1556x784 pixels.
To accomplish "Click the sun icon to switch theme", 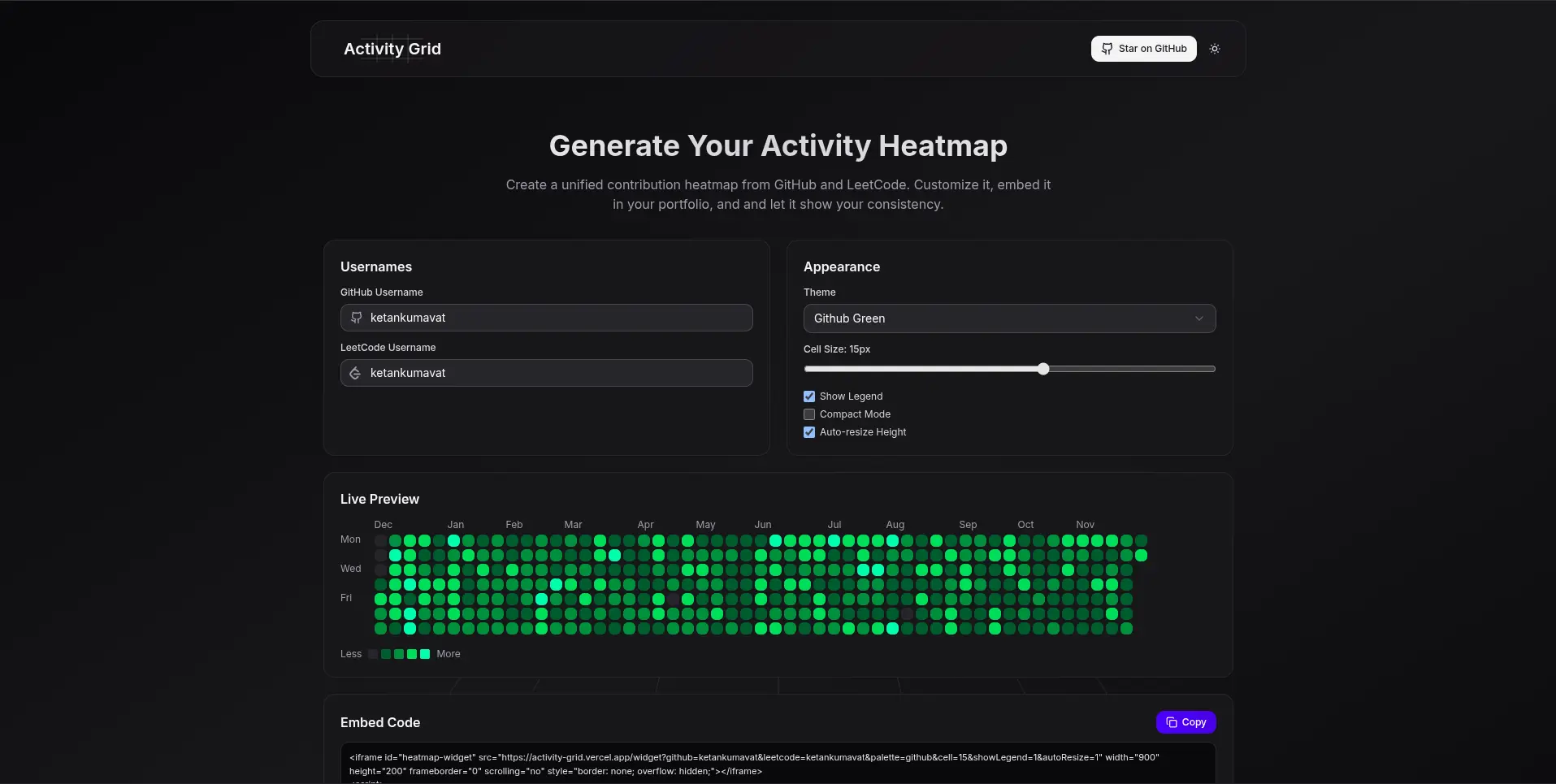I will [1214, 49].
